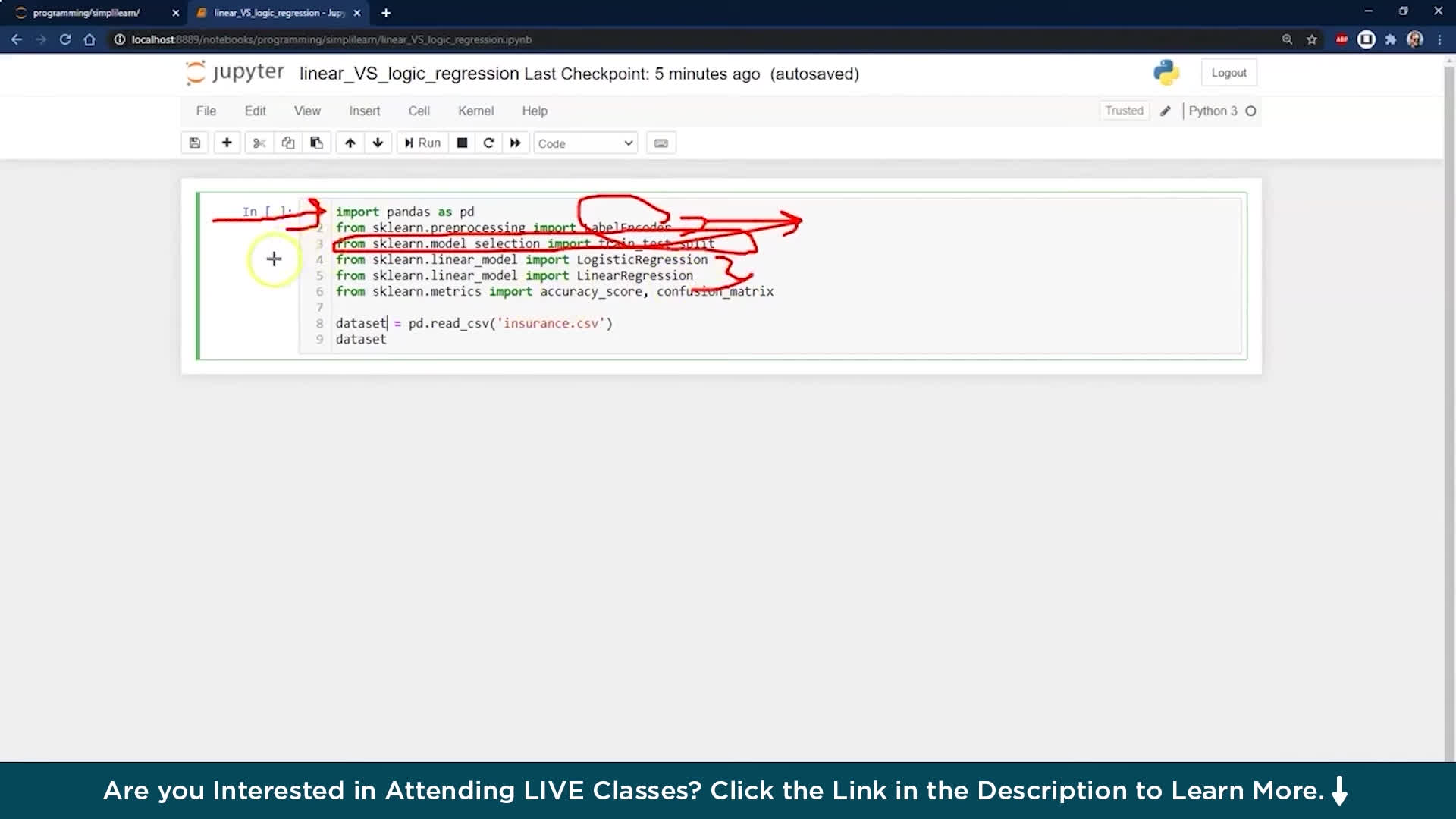Screen dimensions: 1456x819
Task: Click the save and checkpoint icon
Action: pos(195,143)
